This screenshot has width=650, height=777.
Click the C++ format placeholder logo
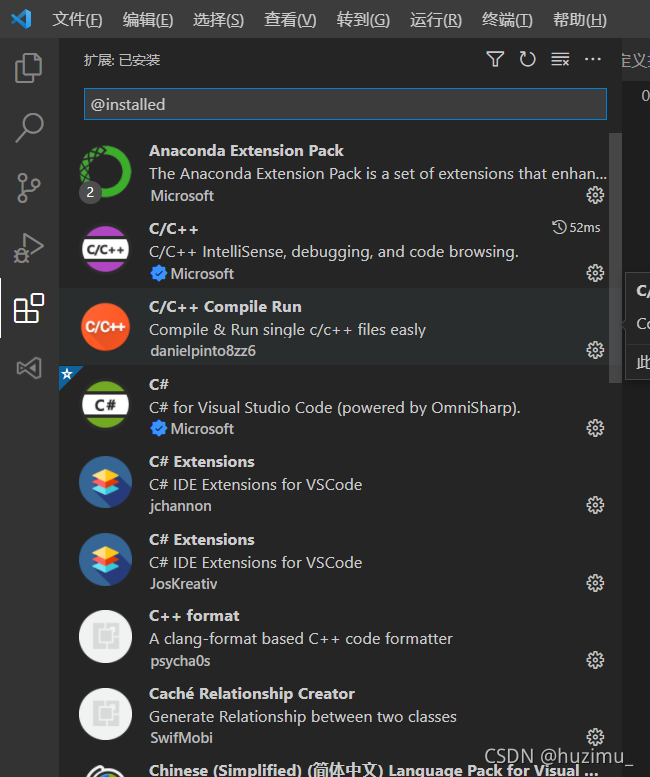[106, 637]
